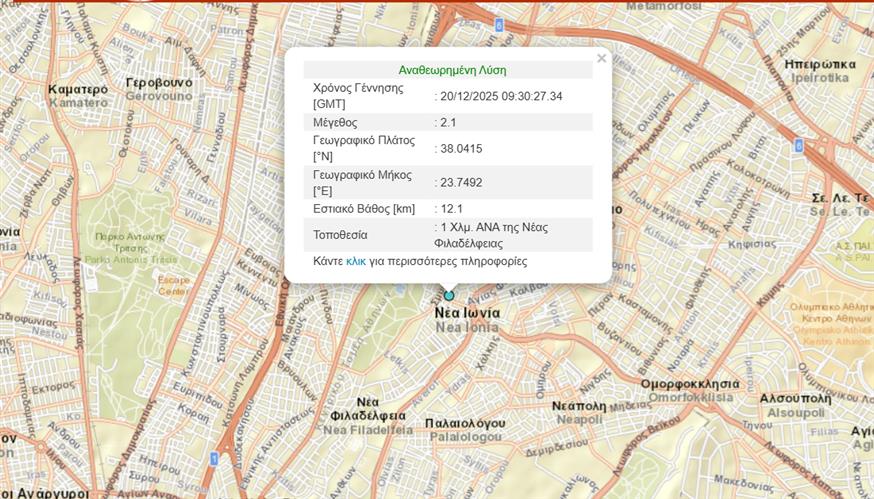
Task: Click the focal depth value 12.1
Action: [450, 209]
